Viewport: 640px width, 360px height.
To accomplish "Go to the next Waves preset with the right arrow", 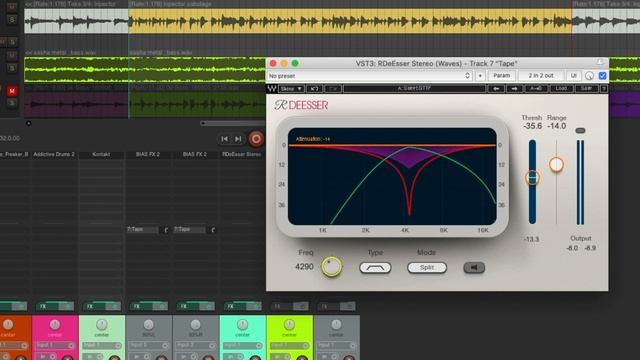I will tap(514, 89).
